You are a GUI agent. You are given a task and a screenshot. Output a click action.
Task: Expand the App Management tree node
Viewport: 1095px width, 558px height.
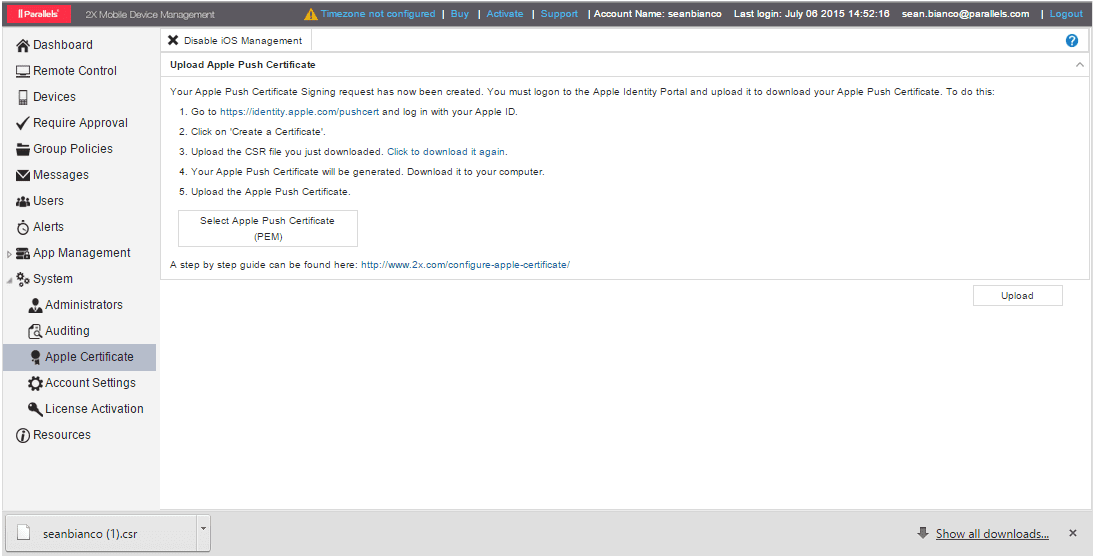pyautogui.click(x=9, y=254)
